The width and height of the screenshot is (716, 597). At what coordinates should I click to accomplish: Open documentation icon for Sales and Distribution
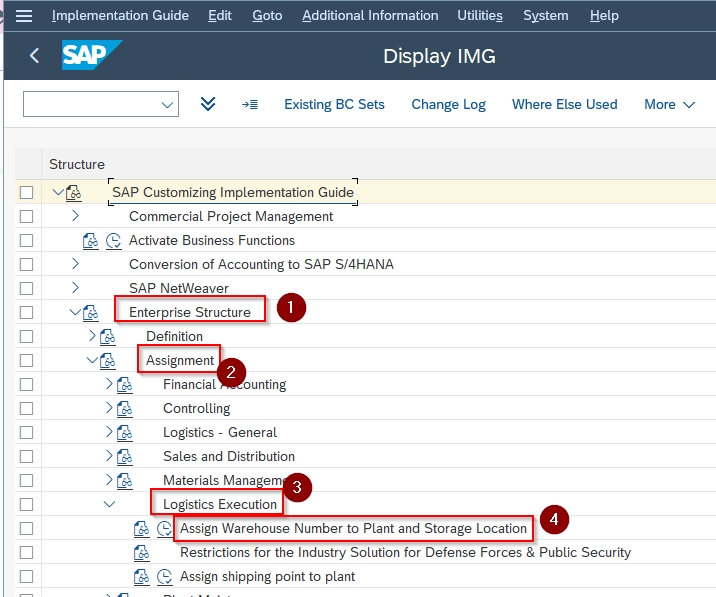pos(124,457)
